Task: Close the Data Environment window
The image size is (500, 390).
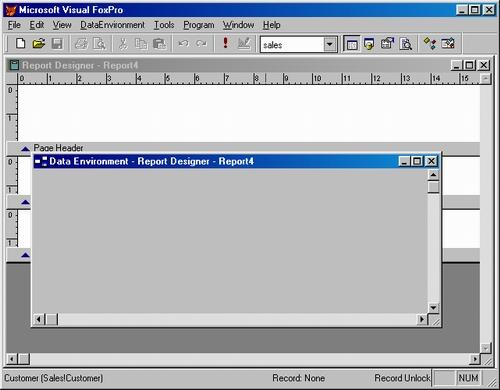Action: click(431, 161)
